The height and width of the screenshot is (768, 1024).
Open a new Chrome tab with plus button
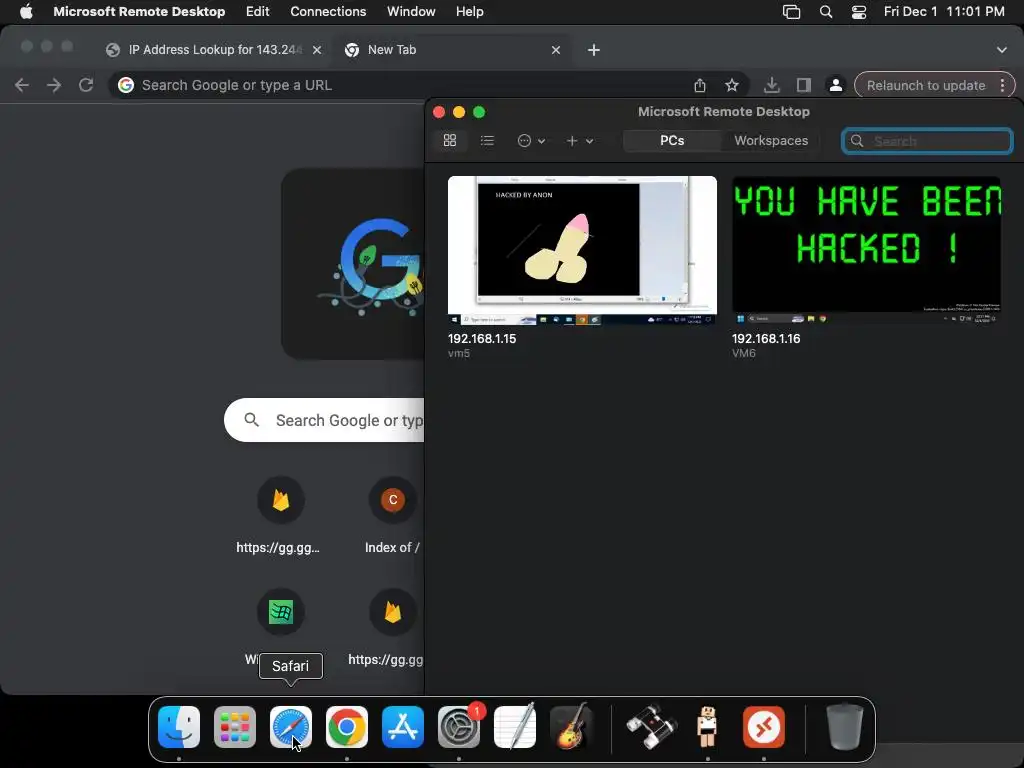594,50
